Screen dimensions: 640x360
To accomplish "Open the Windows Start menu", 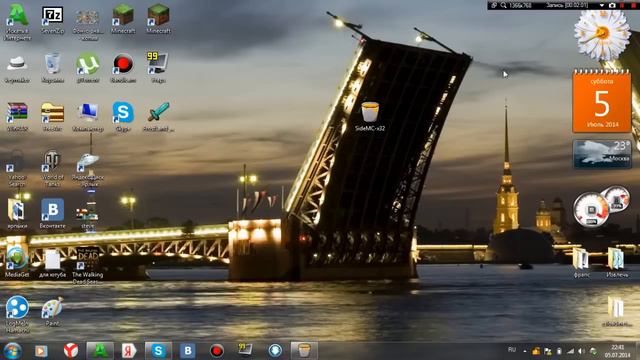I will (x=12, y=351).
